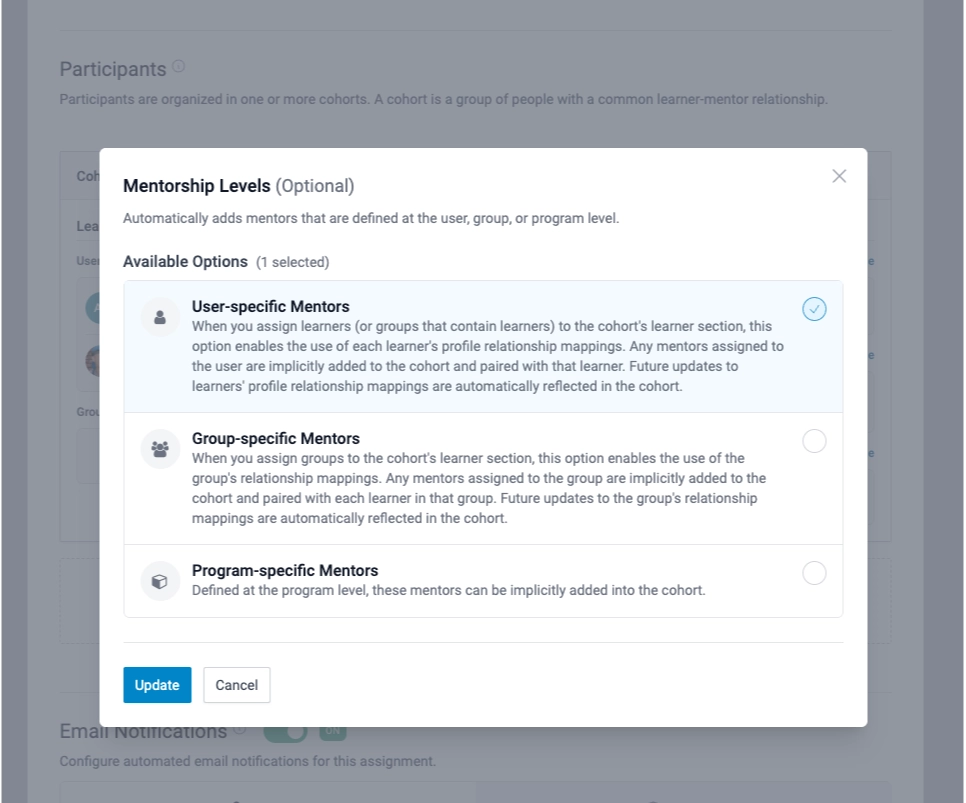The width and height of the screenshot is (966, 803).
Task: Click the Mentorship Levels dialog heading
Action: point(238,185)
